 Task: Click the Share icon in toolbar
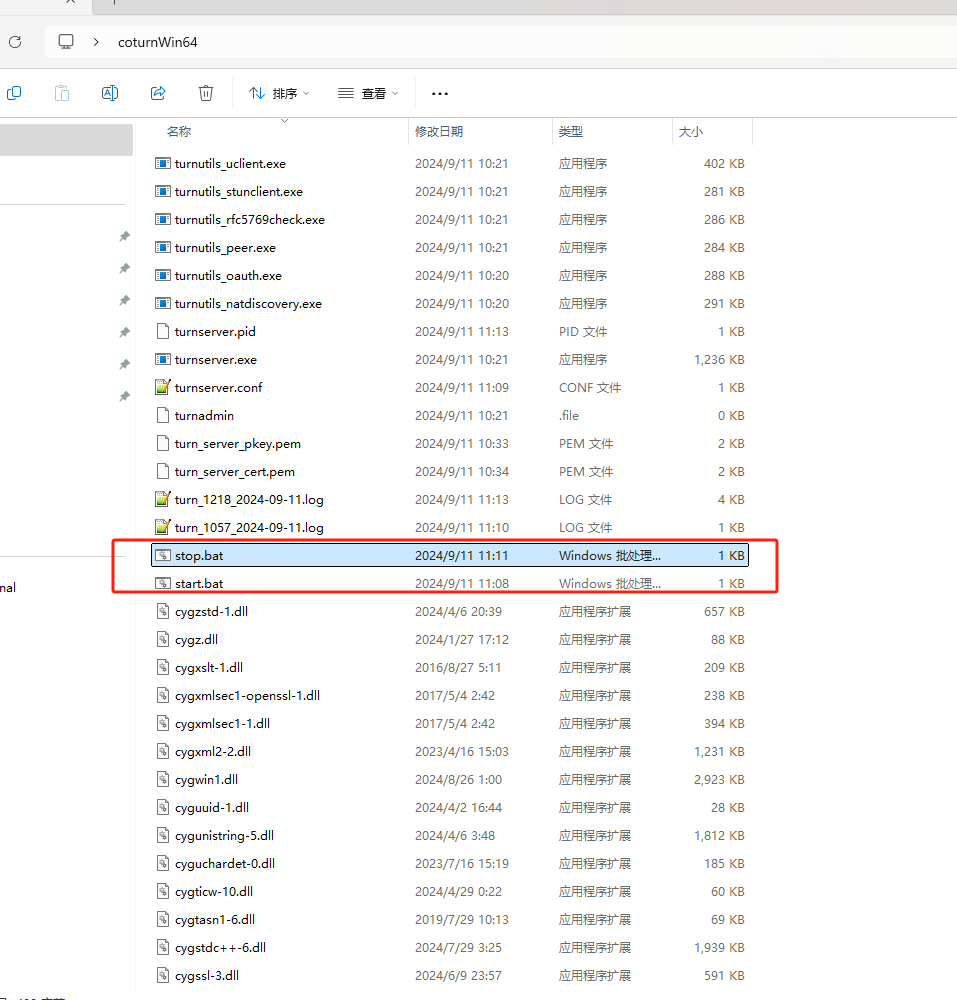(x=158, y=93)
